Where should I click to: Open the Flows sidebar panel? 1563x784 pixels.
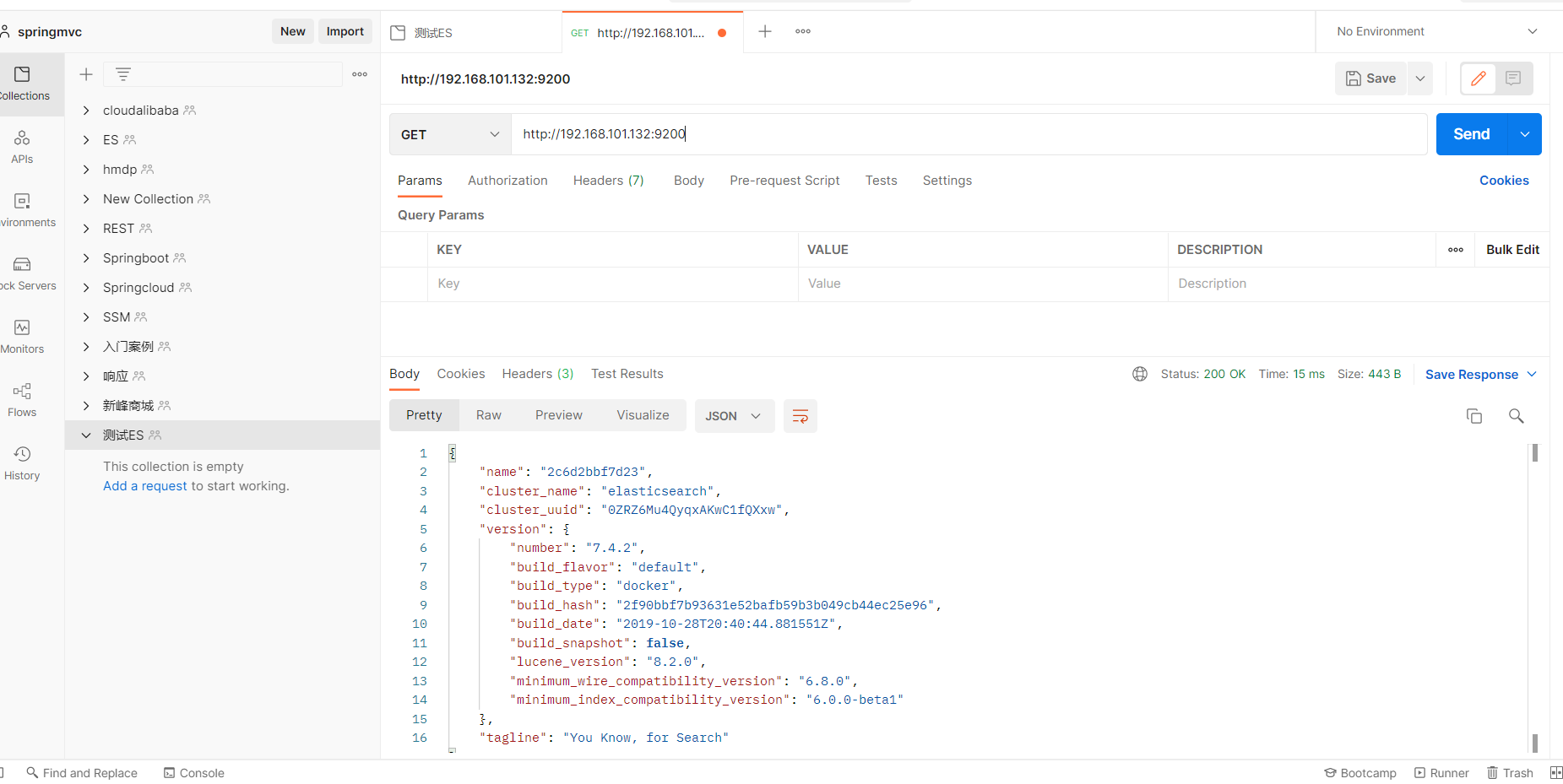(x=23, y=400)
